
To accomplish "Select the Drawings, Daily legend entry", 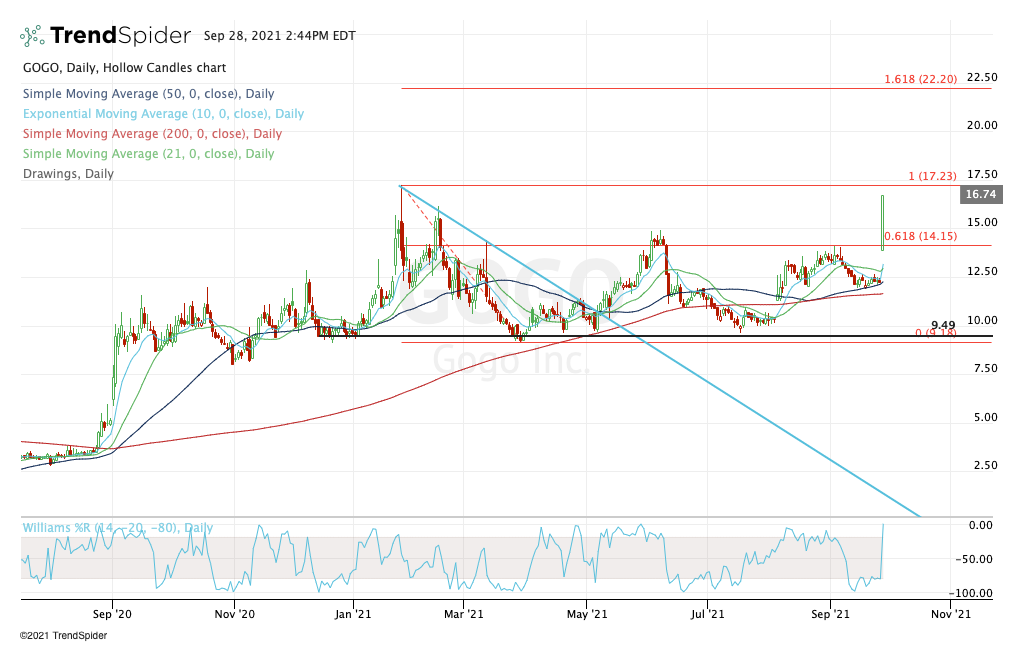I will (67, 174).
